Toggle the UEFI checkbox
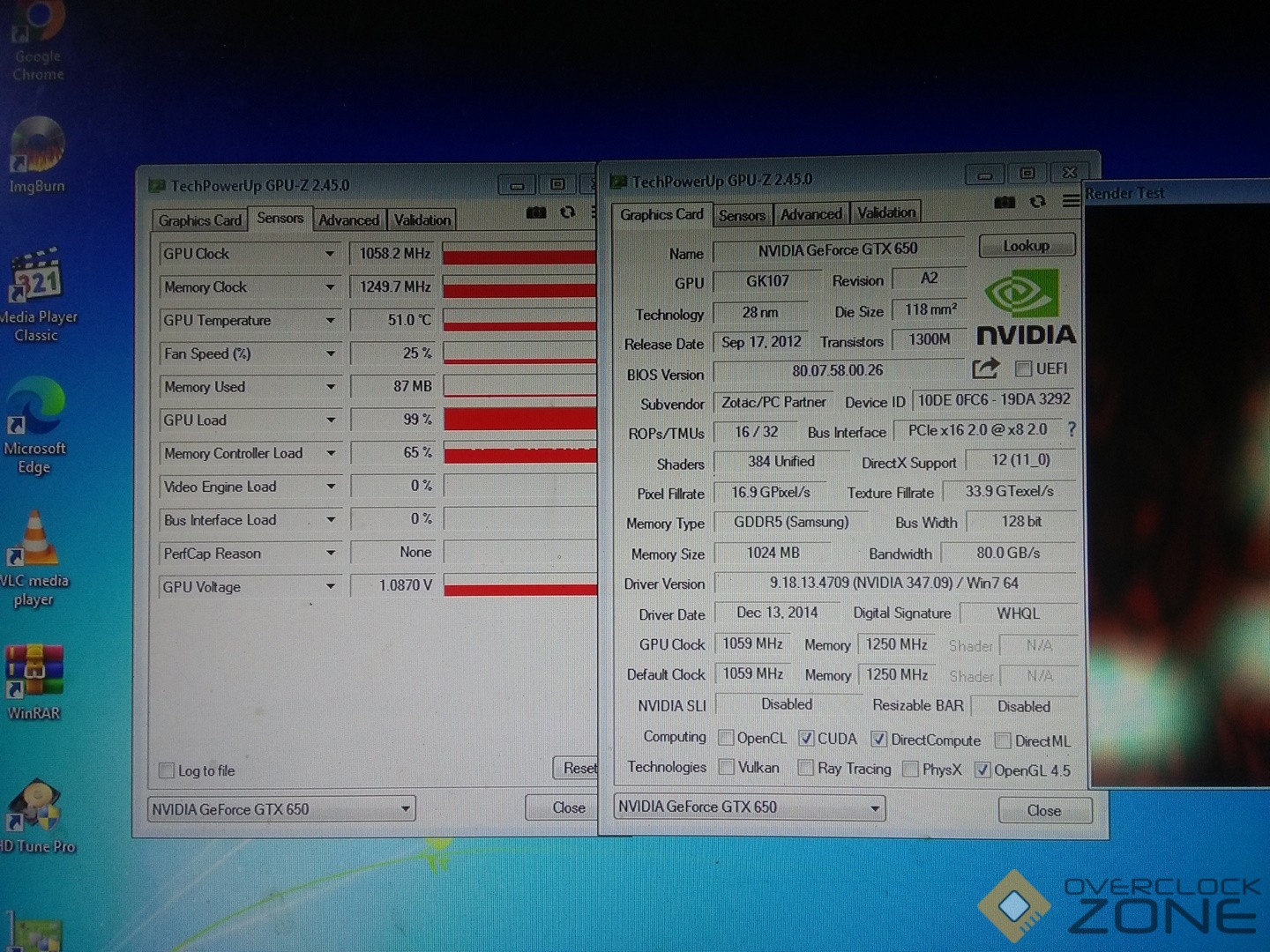Viewport: 1270px width, 952px height. [1023, 368]
